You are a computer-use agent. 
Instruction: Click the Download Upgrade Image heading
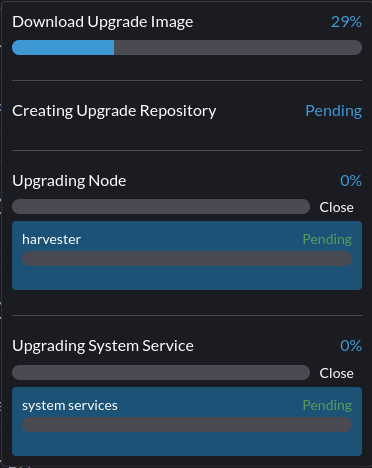103,22
